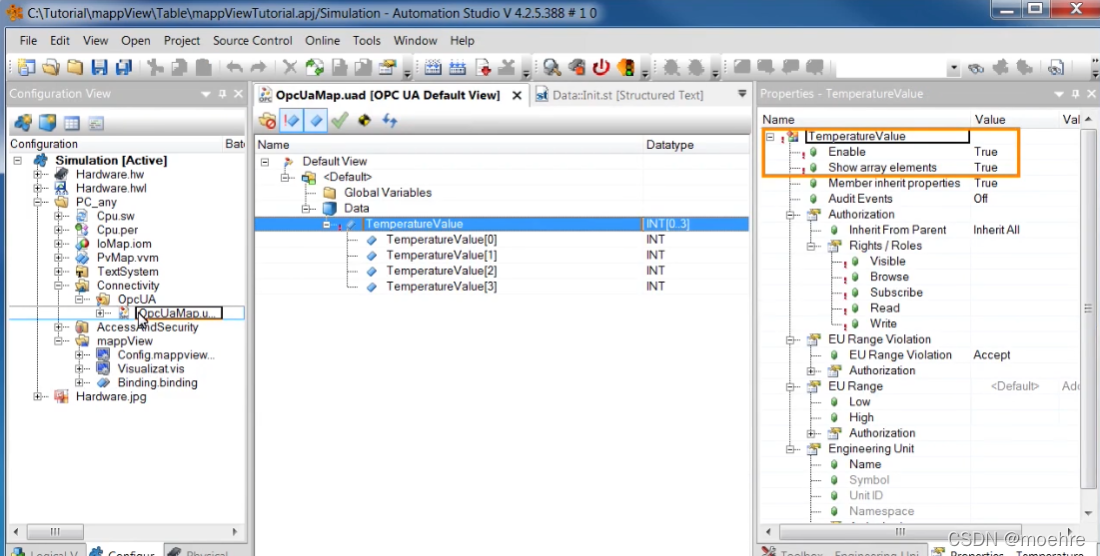Image resolution: width=1100 pixels, height=556 pixels.
Task: Click the Redo arrow icon
Action: [258, 67]
